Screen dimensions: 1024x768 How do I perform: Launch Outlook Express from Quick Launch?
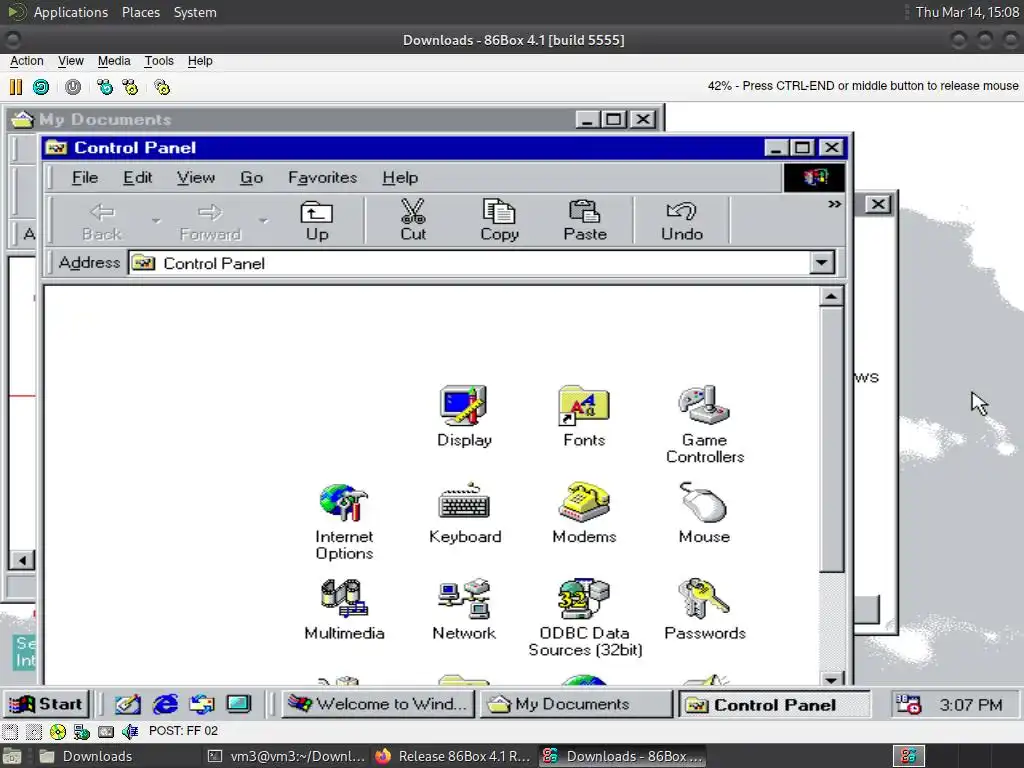[x=202, y=704]
